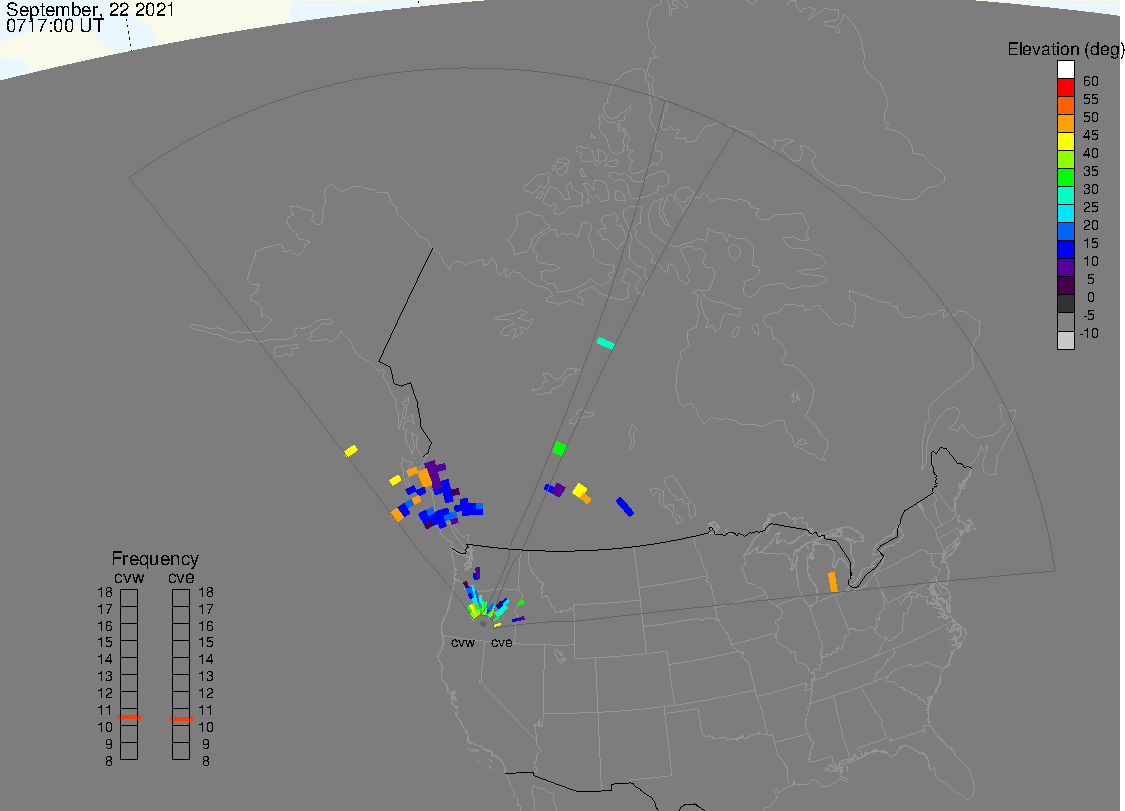Viewport: 1125px width, 811px height.
Task: Click the orange echo patch near the Great Lakes
Action: [832, 581]
